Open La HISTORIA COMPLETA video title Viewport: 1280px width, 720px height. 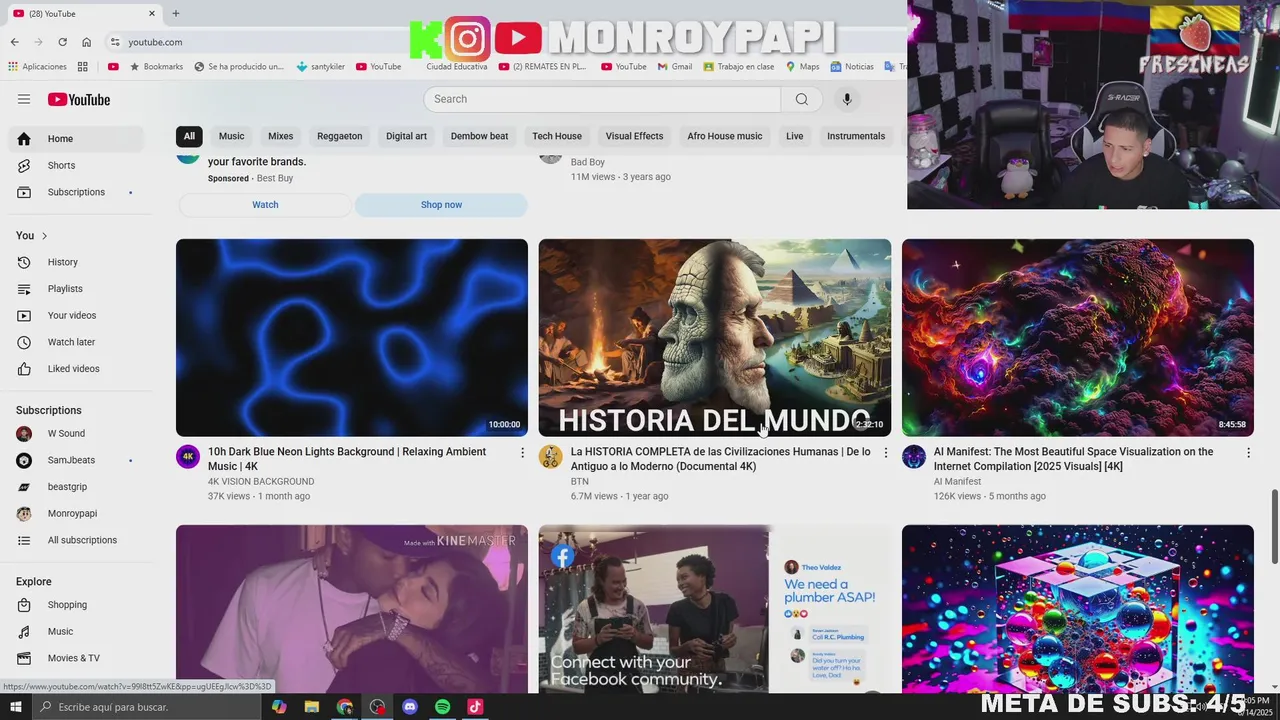[x=720, y=459]
